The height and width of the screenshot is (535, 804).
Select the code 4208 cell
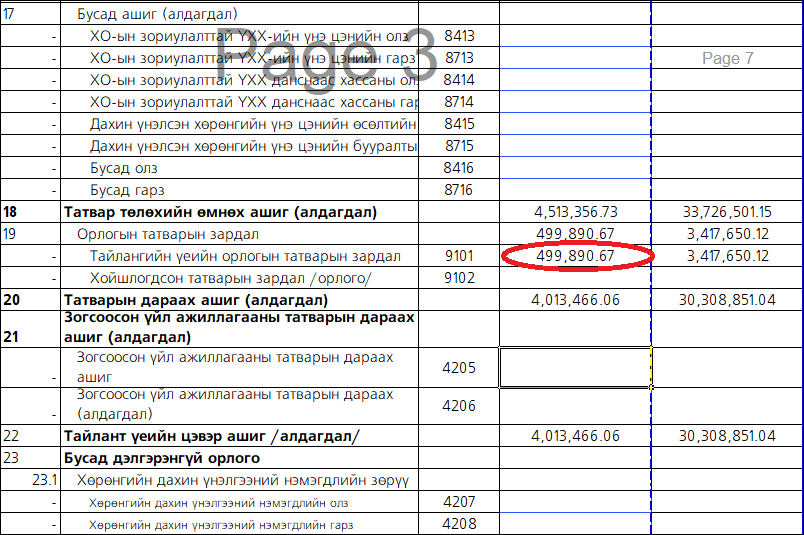[x=458, y=523]
